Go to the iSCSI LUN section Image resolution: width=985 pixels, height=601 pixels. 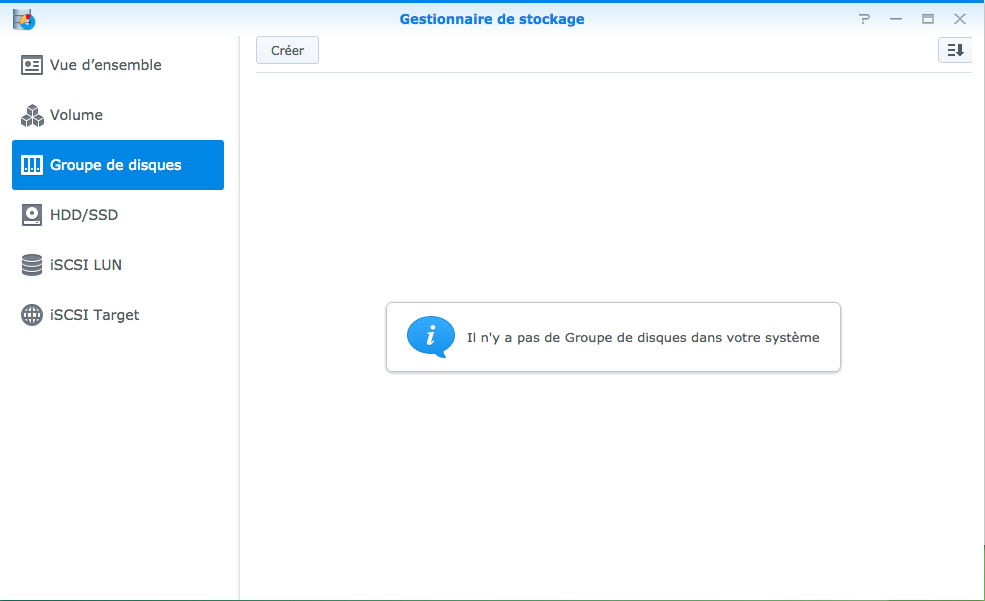point(117,265)
